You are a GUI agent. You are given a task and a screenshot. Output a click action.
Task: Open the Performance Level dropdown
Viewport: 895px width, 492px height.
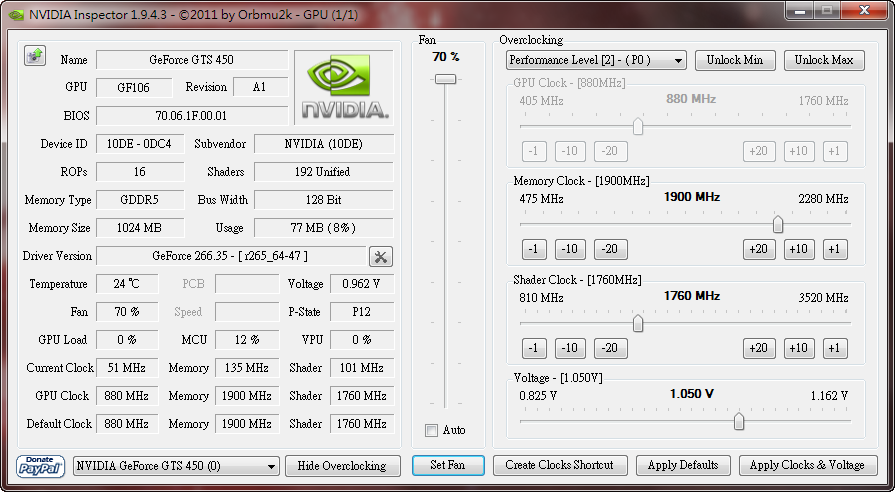coord(596,60)
